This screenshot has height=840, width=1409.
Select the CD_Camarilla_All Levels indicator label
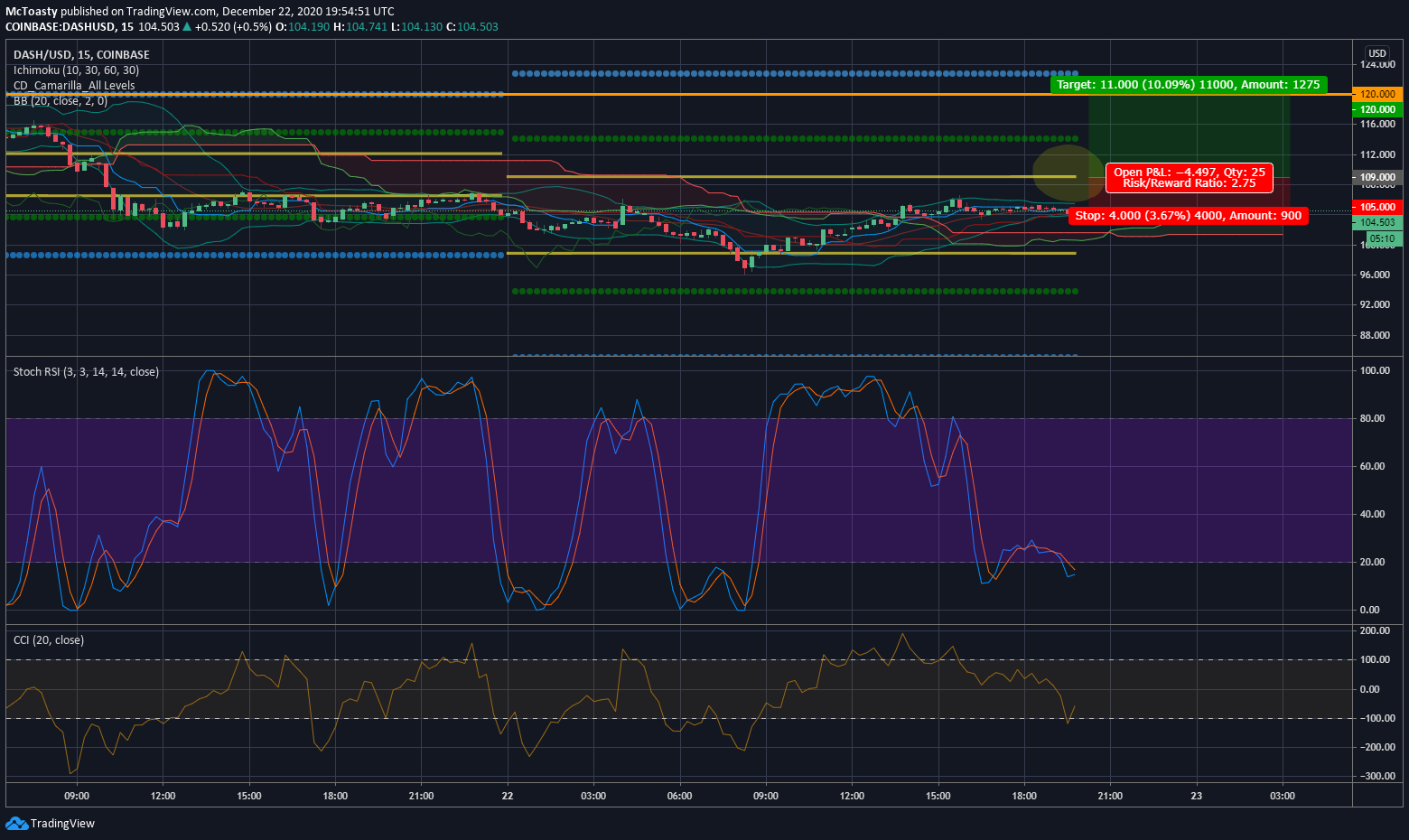coord(74,85)
